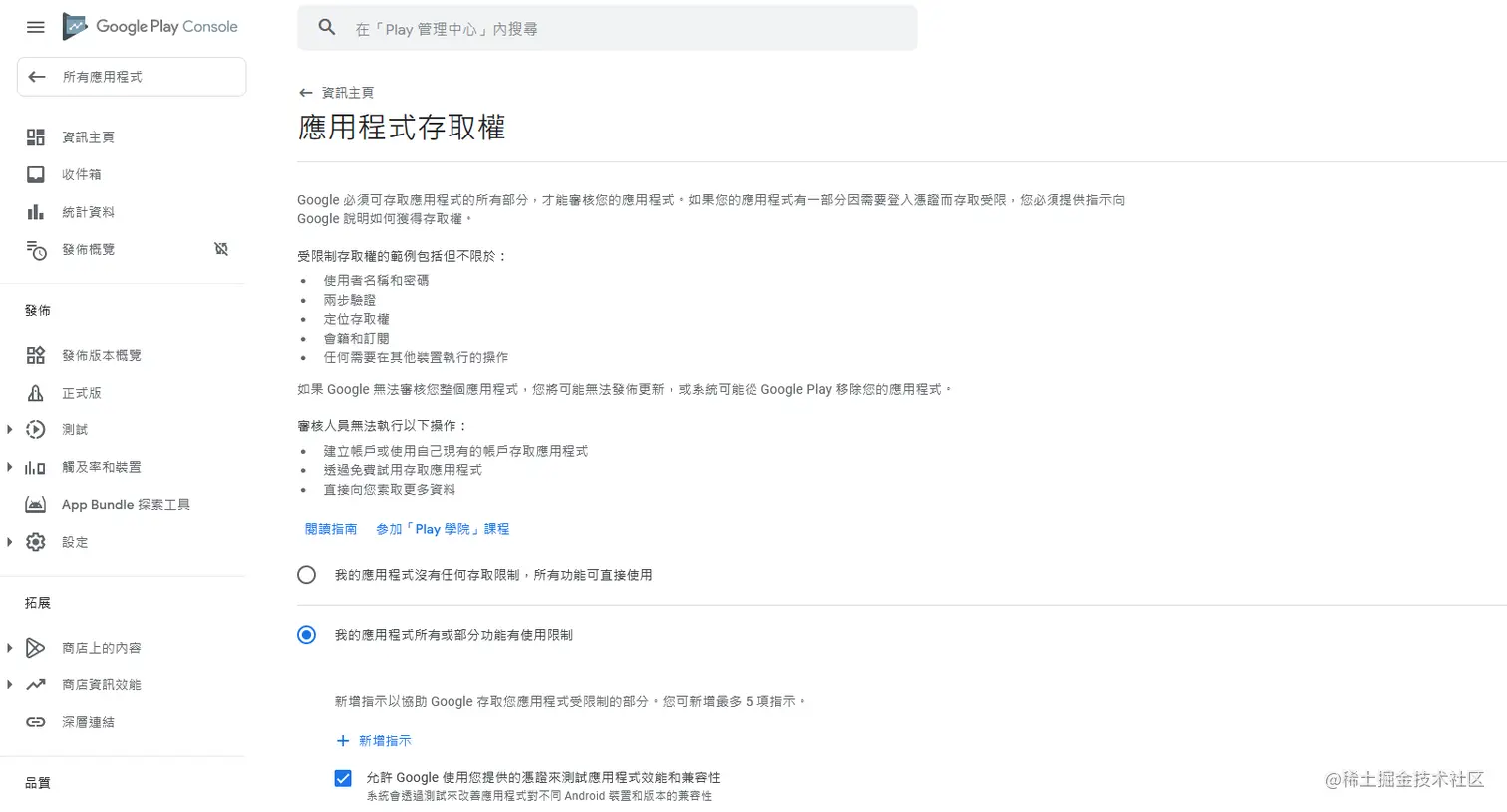The width and height of the screenshot is (1507, 812).
Task: Click the back arrow before 資訊主頁 breadcrumb
Action: coord(306,93)
